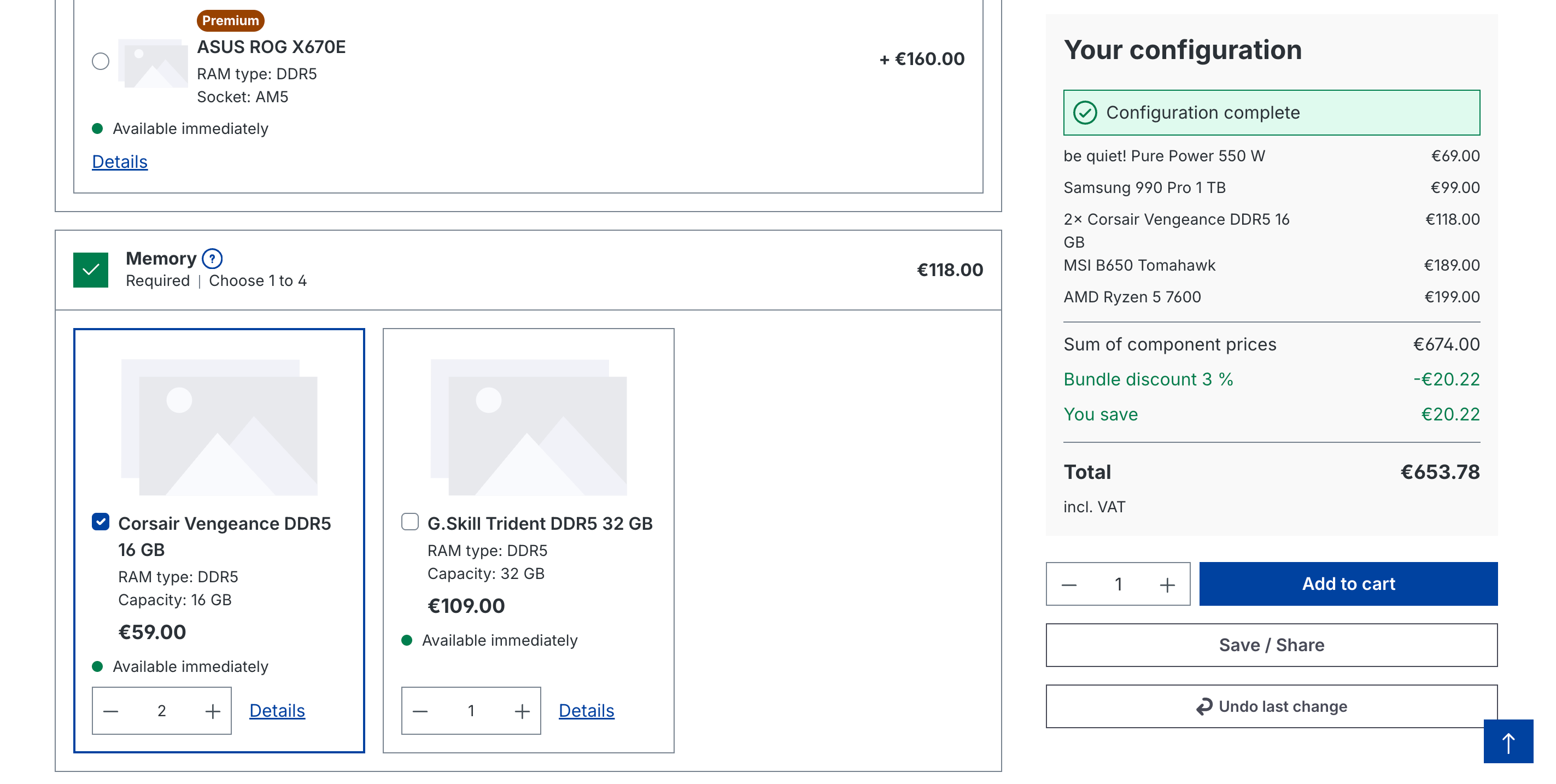Click the Save / Share button
Viewport: 1556px width, 784px height.
[x=1272, y=645]
